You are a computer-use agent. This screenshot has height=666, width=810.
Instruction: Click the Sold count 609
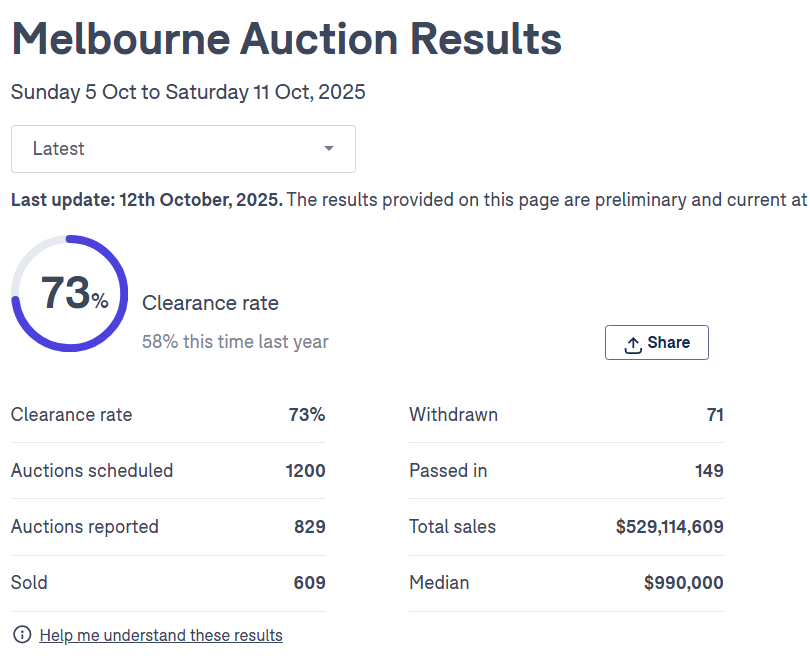point(309,583)
